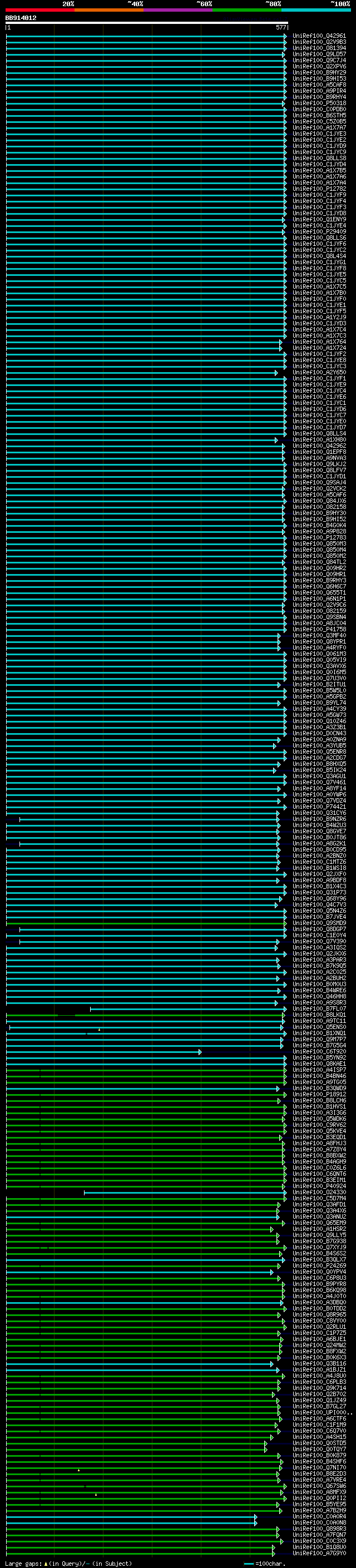The width and height of the screenshot is (356, 1568).
Task: Click hit label UniRef100_A1BJZ1
Action: (319, 1369)
